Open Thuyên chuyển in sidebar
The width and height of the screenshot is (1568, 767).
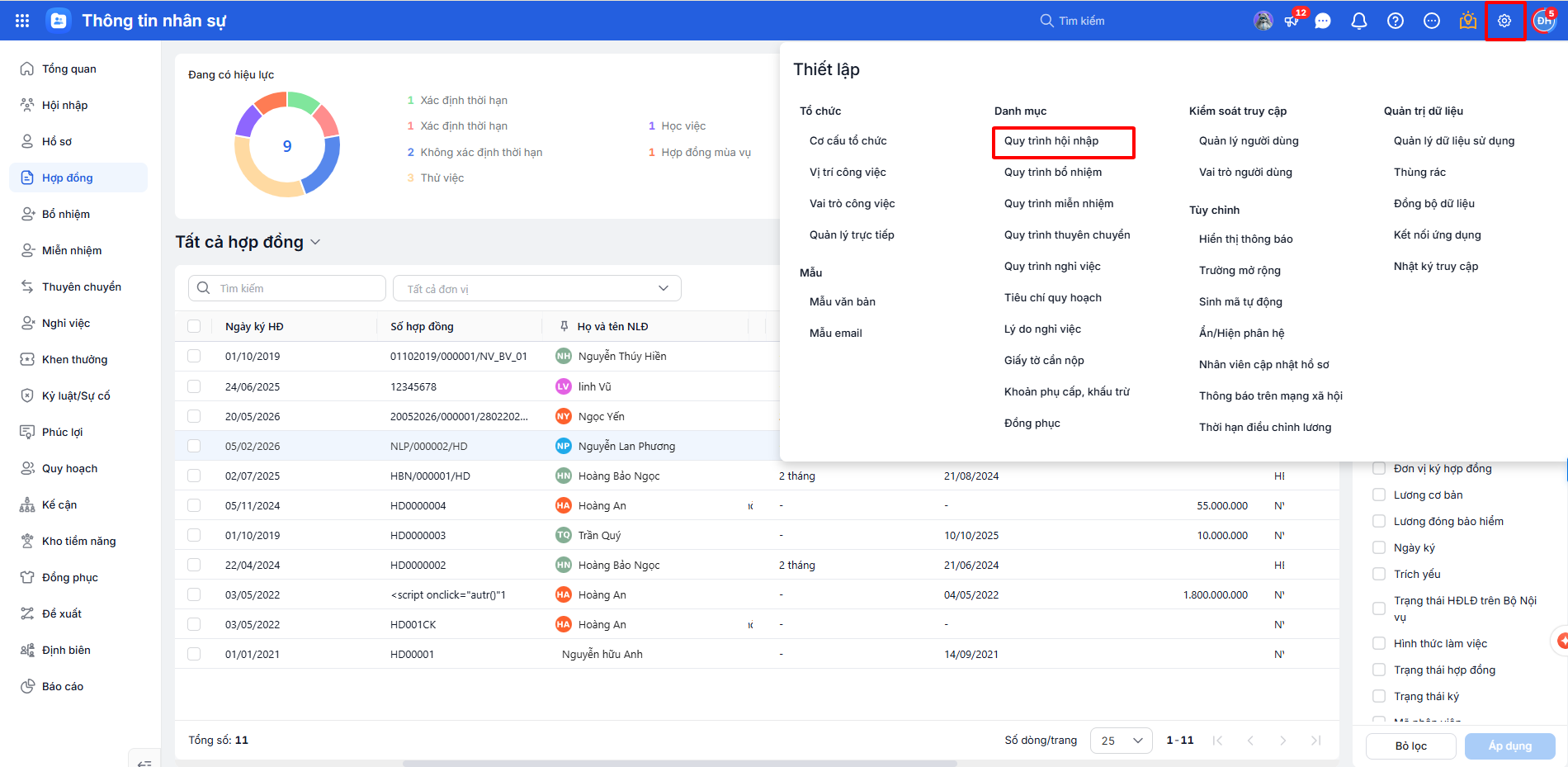(78, 286)
